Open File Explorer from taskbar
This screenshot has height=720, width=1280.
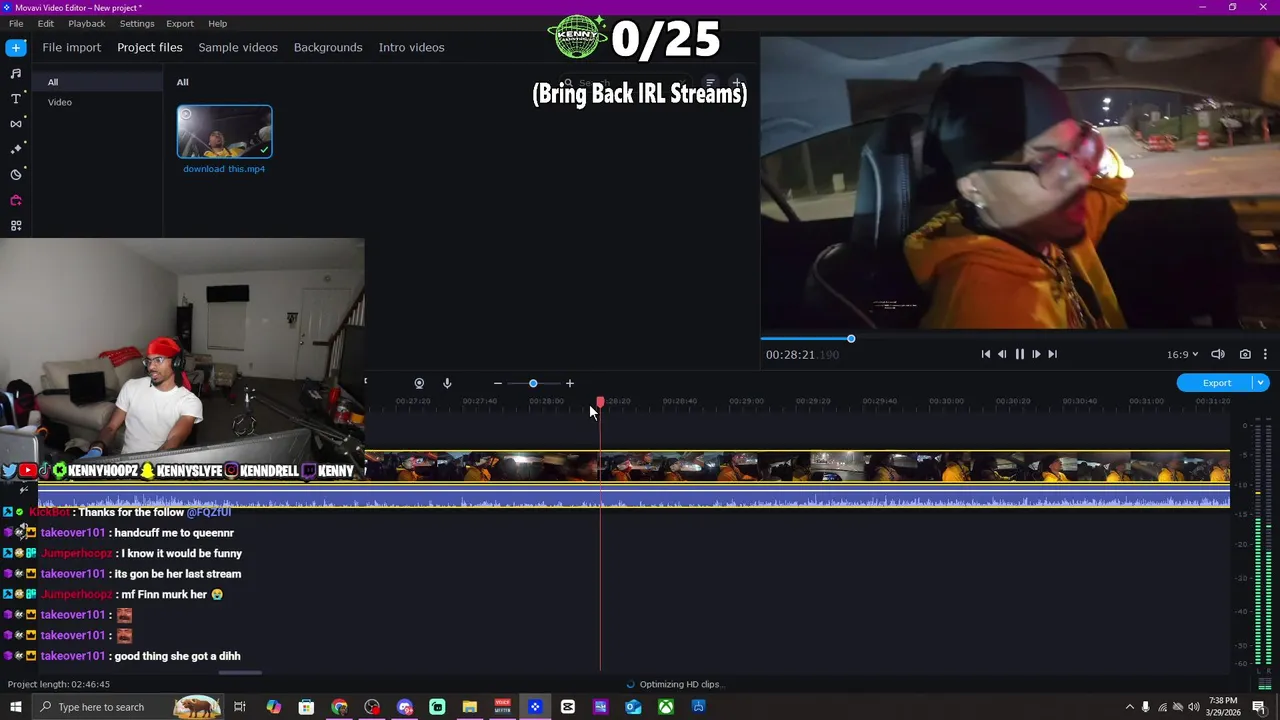(x=470, y=707)
